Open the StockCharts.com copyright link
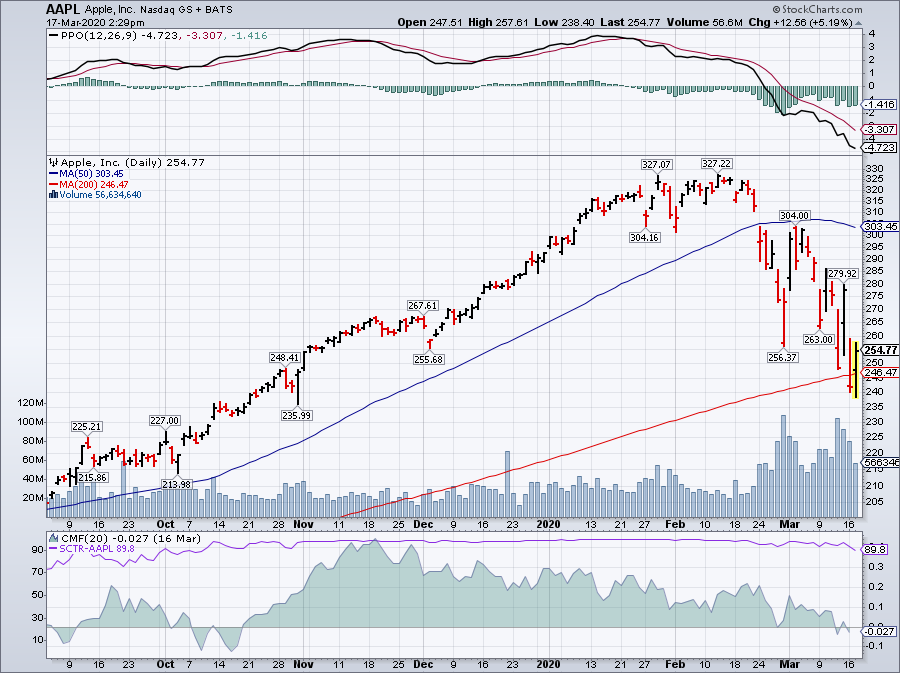Screen dimensions: 900x673 (x=817, y=9)
